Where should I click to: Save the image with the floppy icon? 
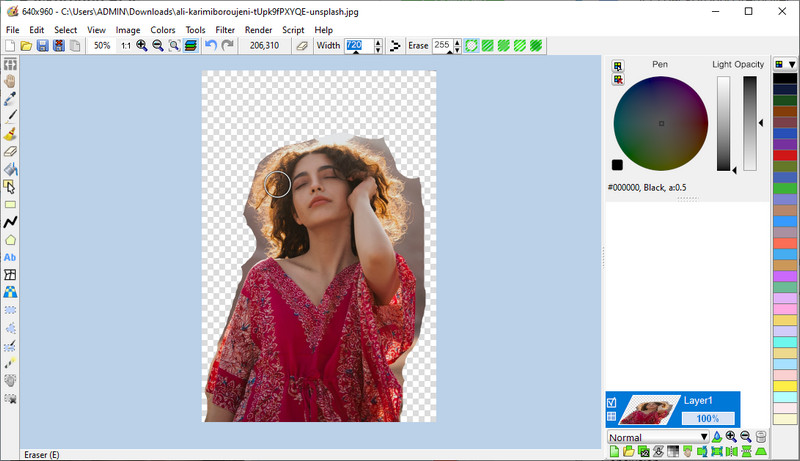(x=43, y=46)
